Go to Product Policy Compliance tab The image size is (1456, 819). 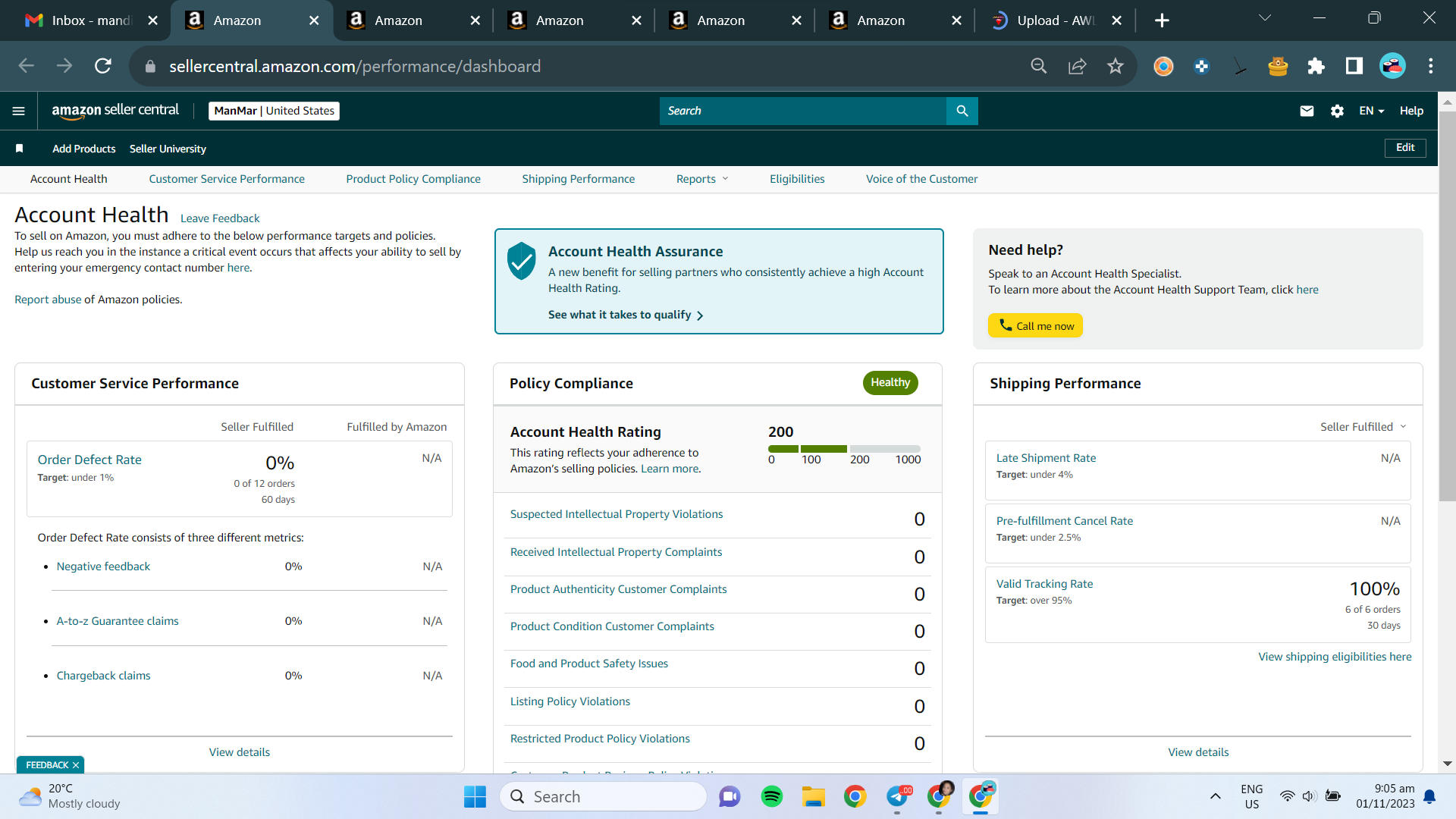413,179
